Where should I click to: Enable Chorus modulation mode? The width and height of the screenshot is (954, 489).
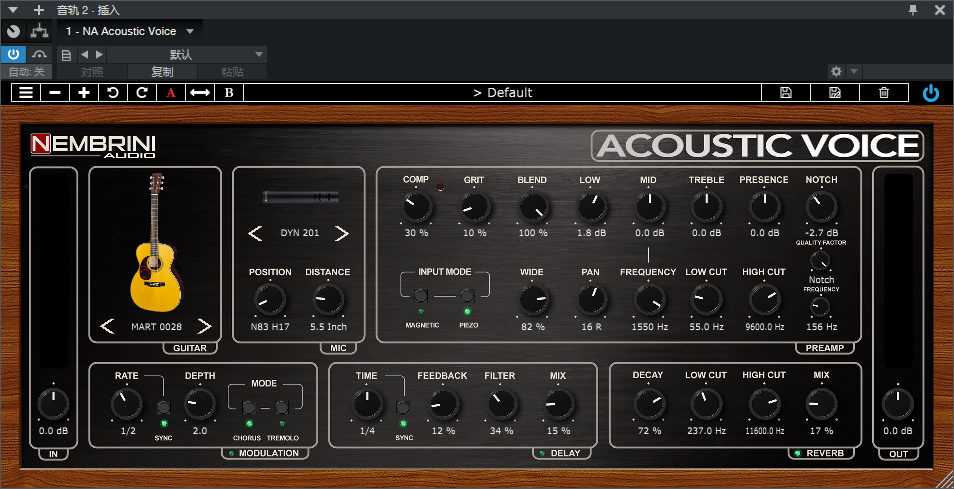click(x=249, y=408)
